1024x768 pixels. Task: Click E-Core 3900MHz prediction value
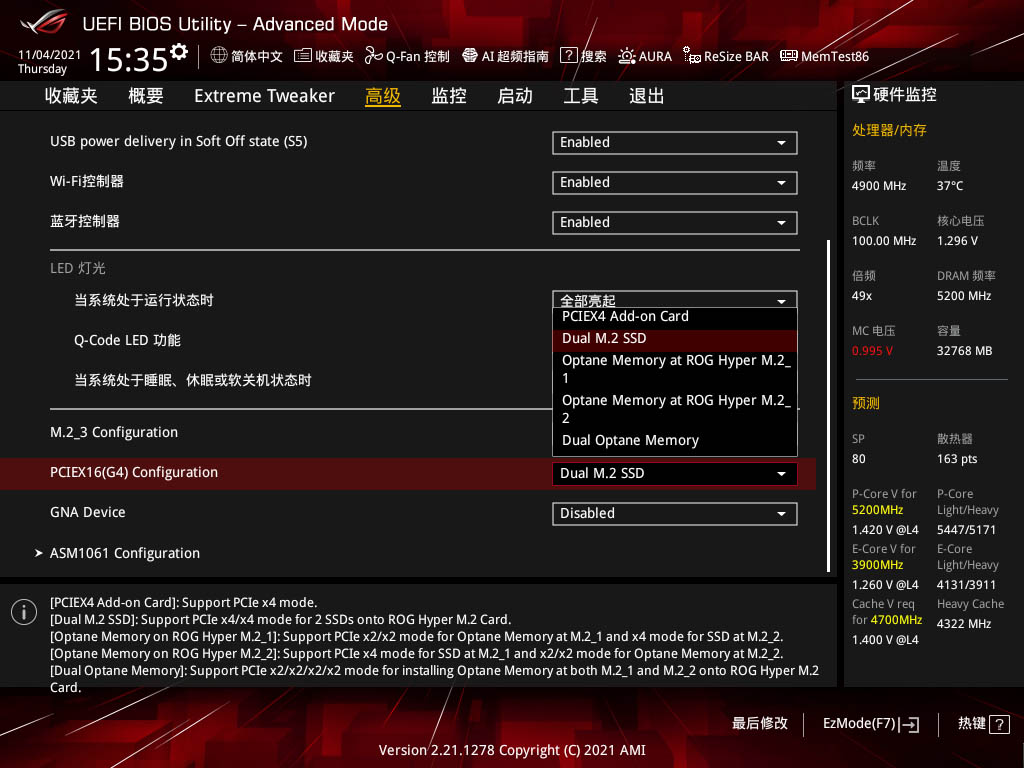pyautogui.click(x=877, y=565)
